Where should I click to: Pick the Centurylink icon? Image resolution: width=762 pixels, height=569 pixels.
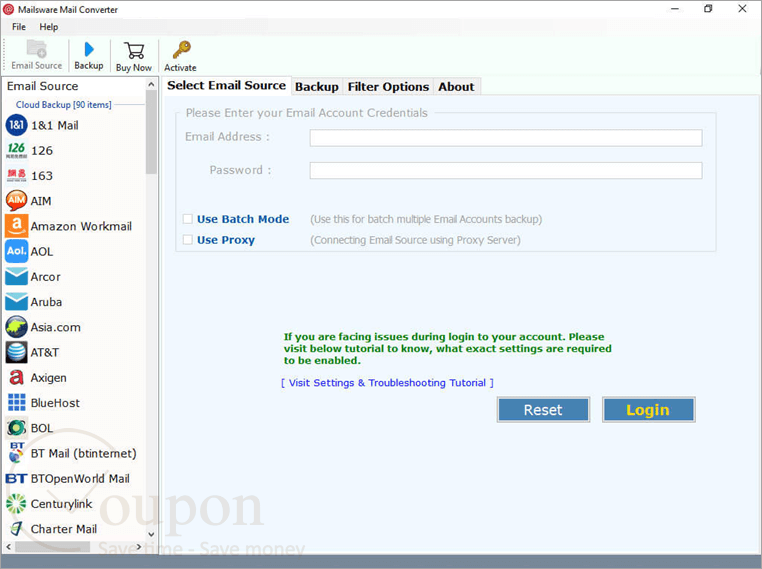click(17, 504)
